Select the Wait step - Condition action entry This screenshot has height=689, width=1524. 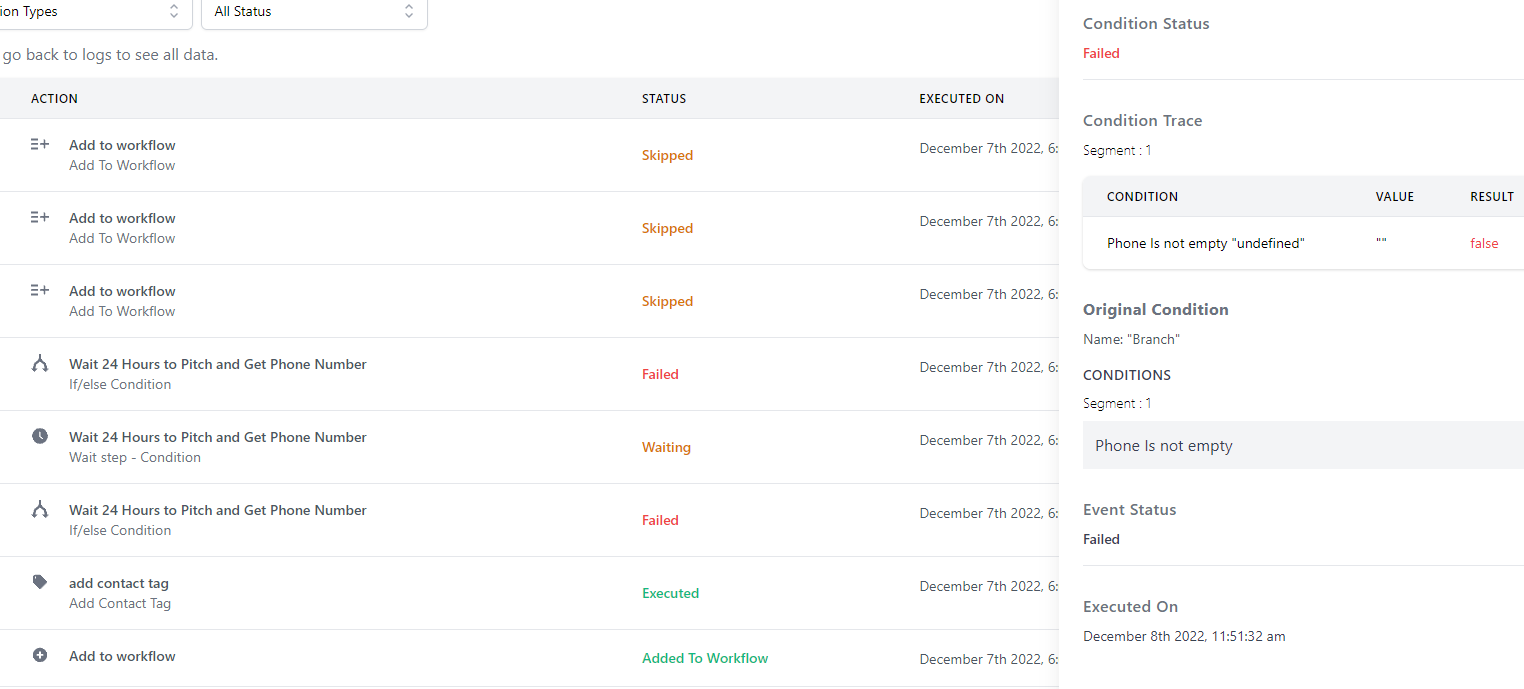134,458
